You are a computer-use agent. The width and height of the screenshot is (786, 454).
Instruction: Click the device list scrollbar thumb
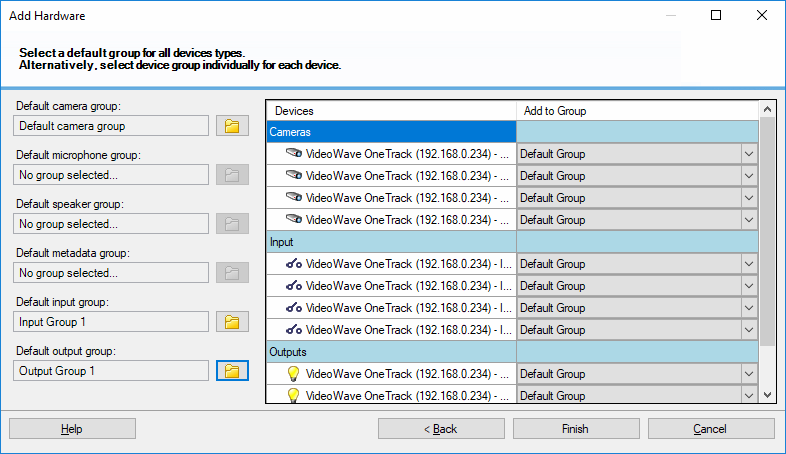tap(767, 232)
